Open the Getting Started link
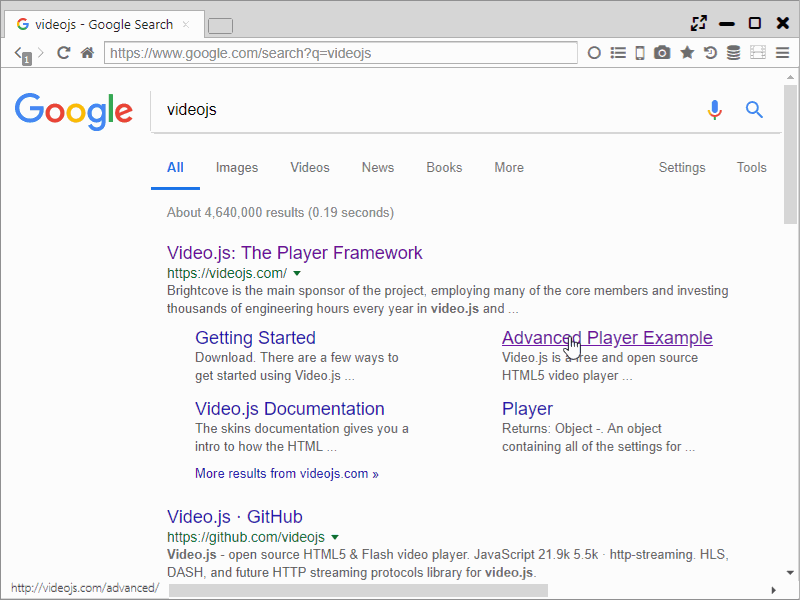Image resolution: width=800 pixels, height=600 pixels. 255,338
